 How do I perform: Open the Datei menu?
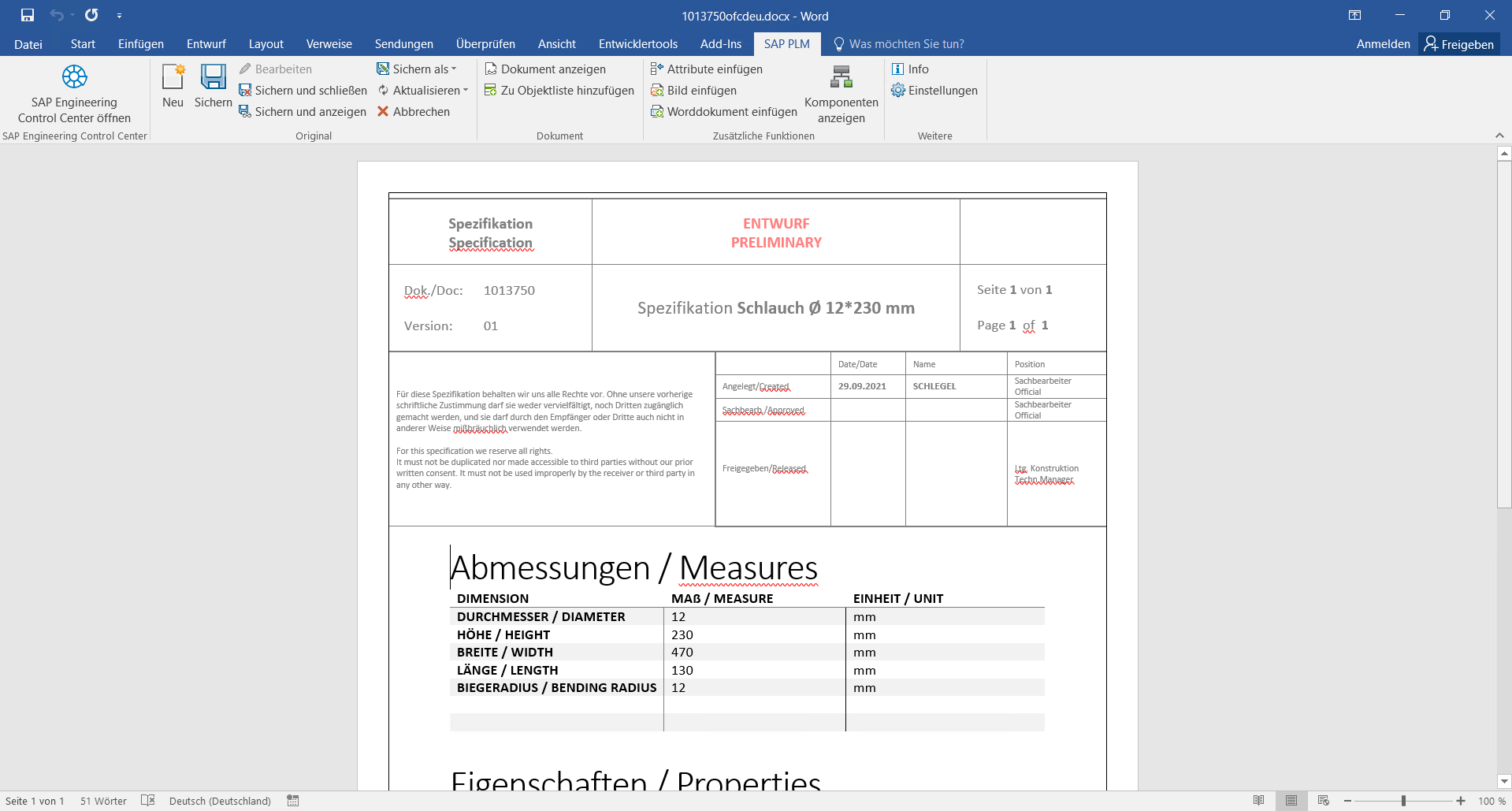[28, 44]
